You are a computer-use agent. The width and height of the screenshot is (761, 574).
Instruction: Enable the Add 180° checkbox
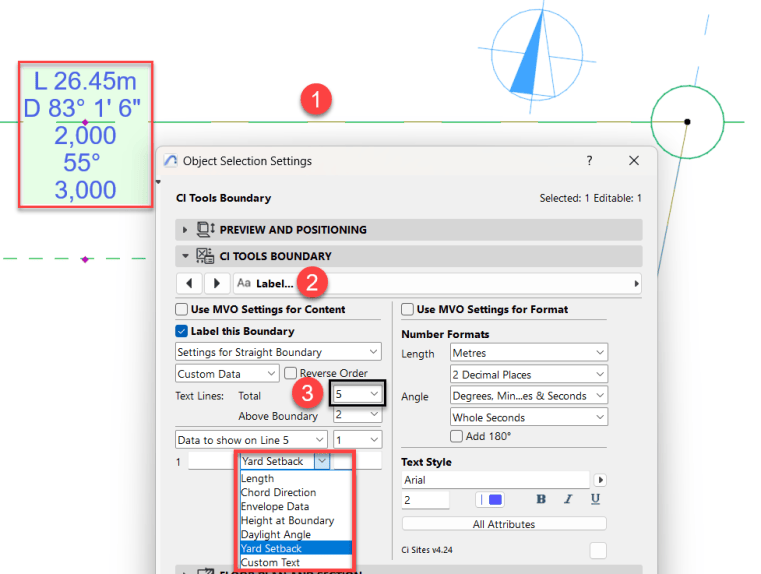click(457, 436)
